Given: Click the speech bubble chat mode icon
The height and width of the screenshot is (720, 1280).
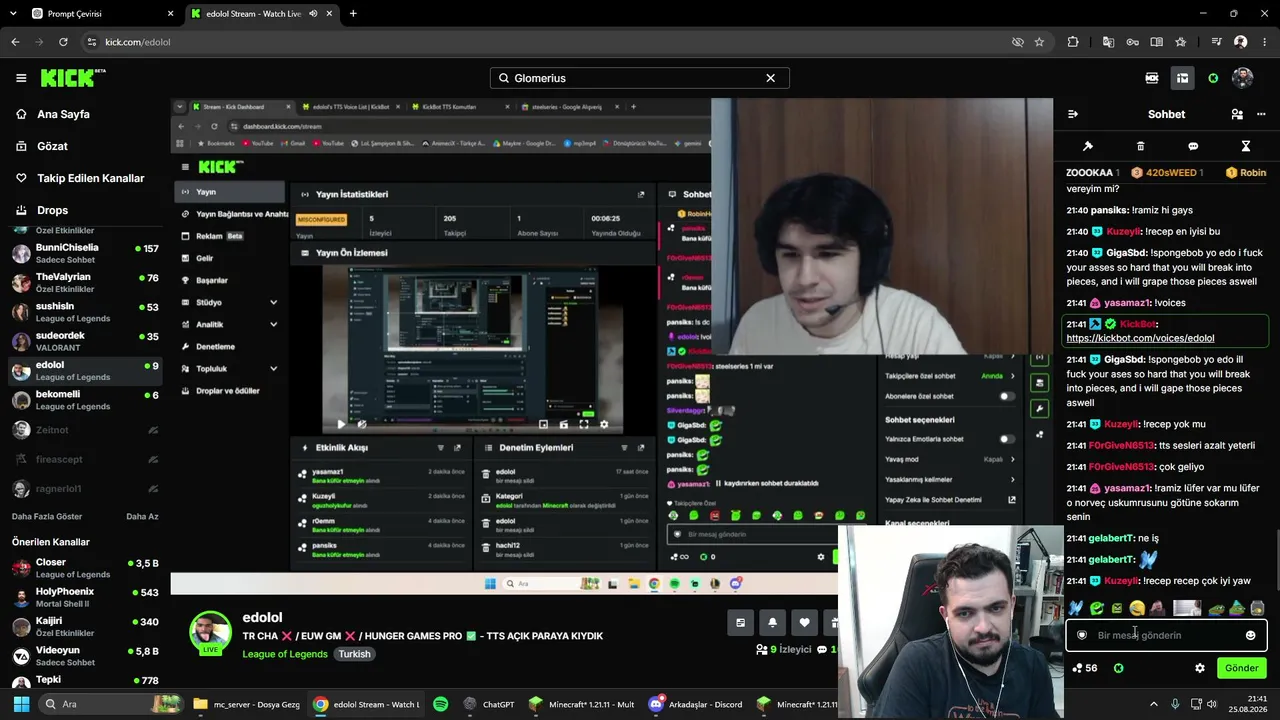Looking at the screenshot, I should click(1193, 146).
